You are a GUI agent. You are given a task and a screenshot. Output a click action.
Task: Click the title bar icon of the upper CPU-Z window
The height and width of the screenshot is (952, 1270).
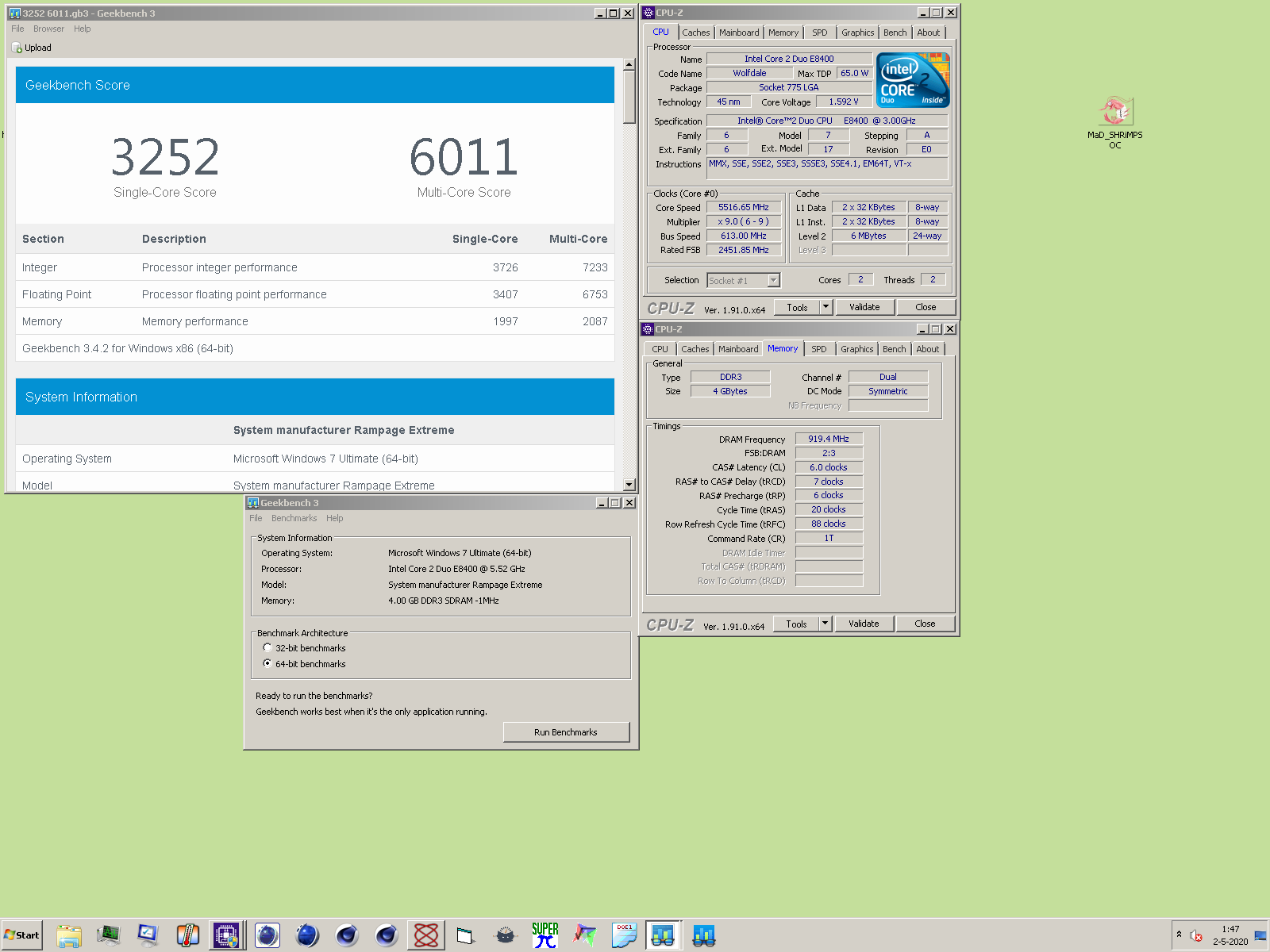click(648, 13)
